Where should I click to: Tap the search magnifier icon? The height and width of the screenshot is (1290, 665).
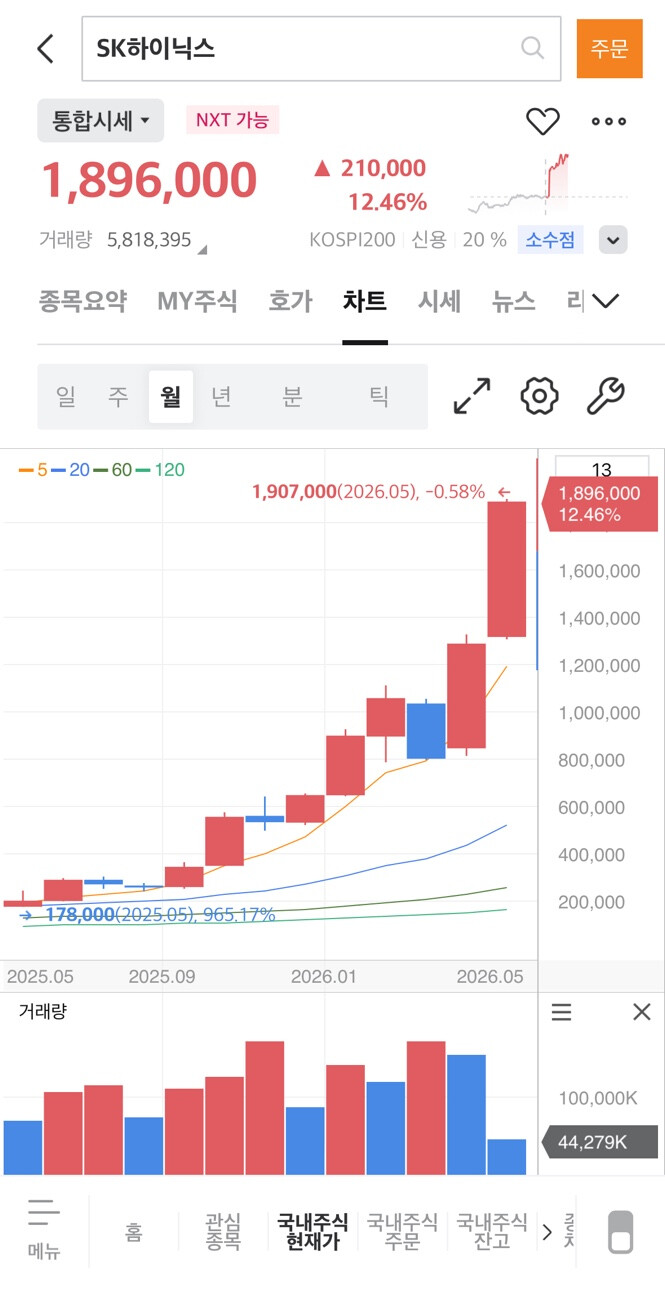533,48
